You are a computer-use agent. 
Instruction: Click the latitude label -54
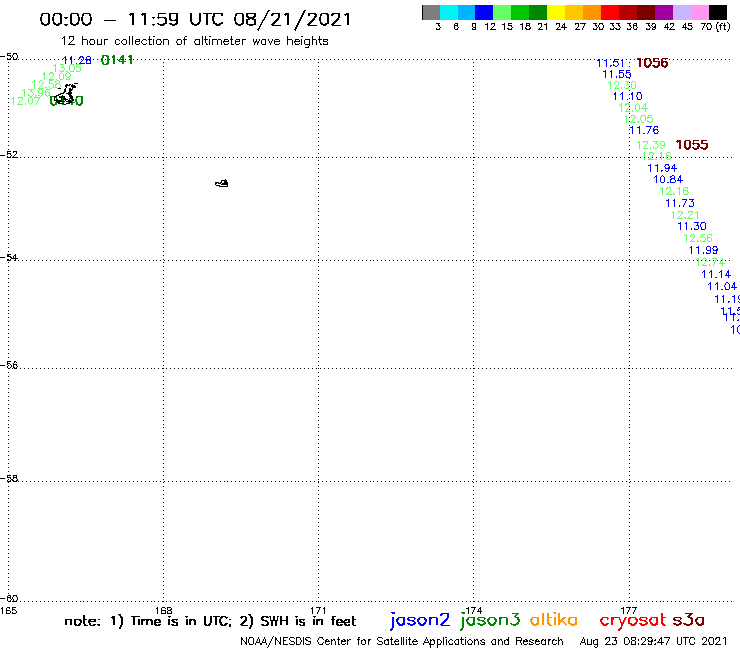(x=9, y=257)
